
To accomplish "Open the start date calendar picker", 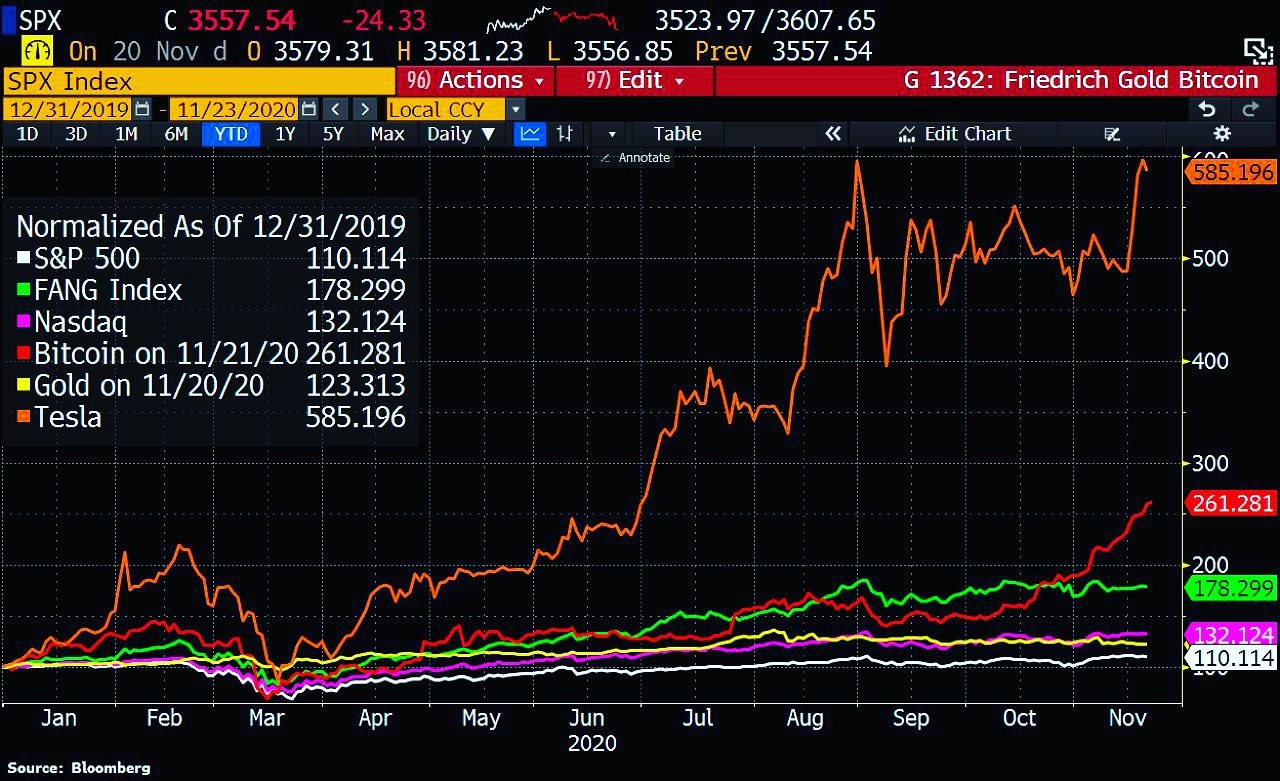I will click(x=141, y=109).
